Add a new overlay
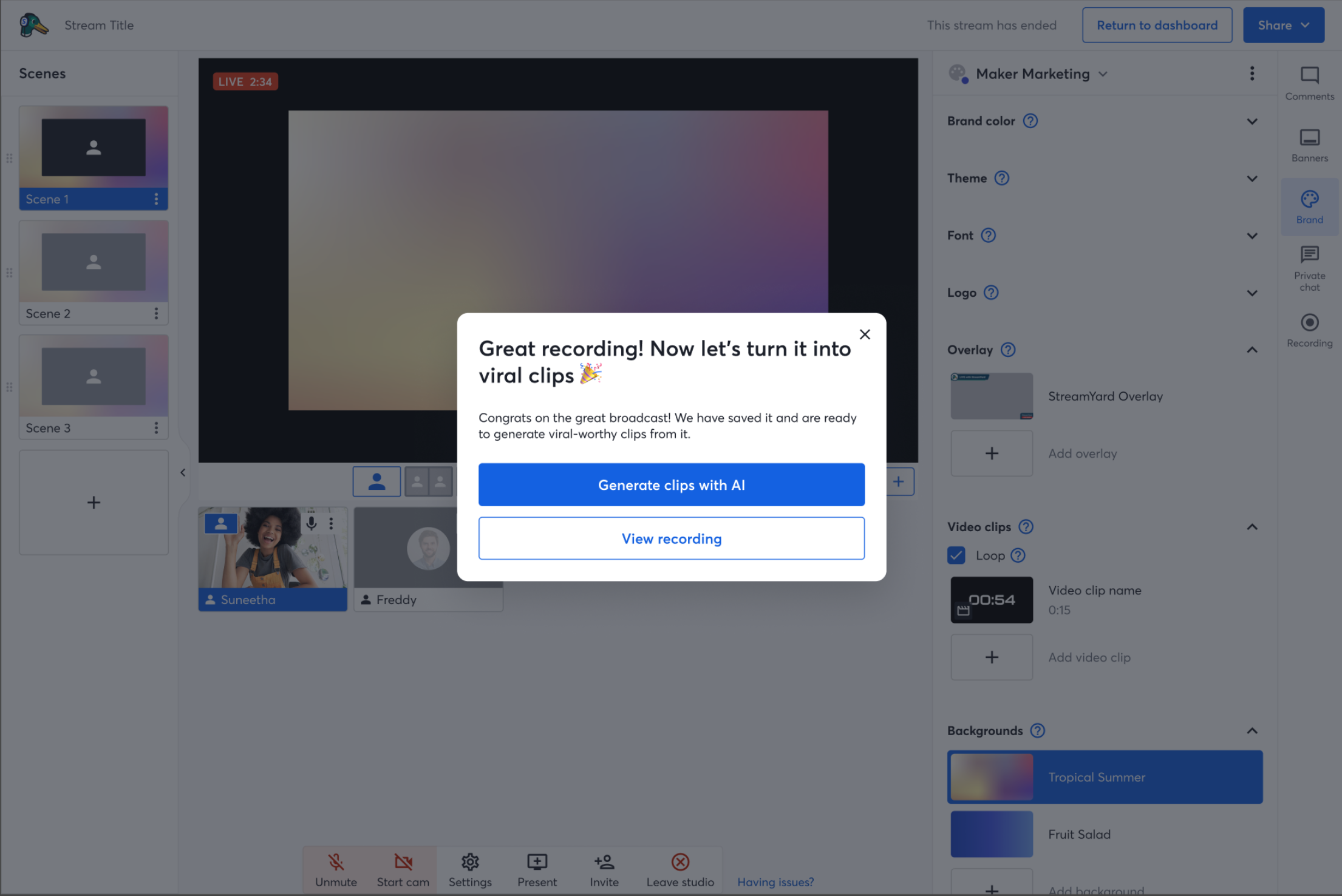The height and width of the screenshot is (896, 1342). point(992,453)
